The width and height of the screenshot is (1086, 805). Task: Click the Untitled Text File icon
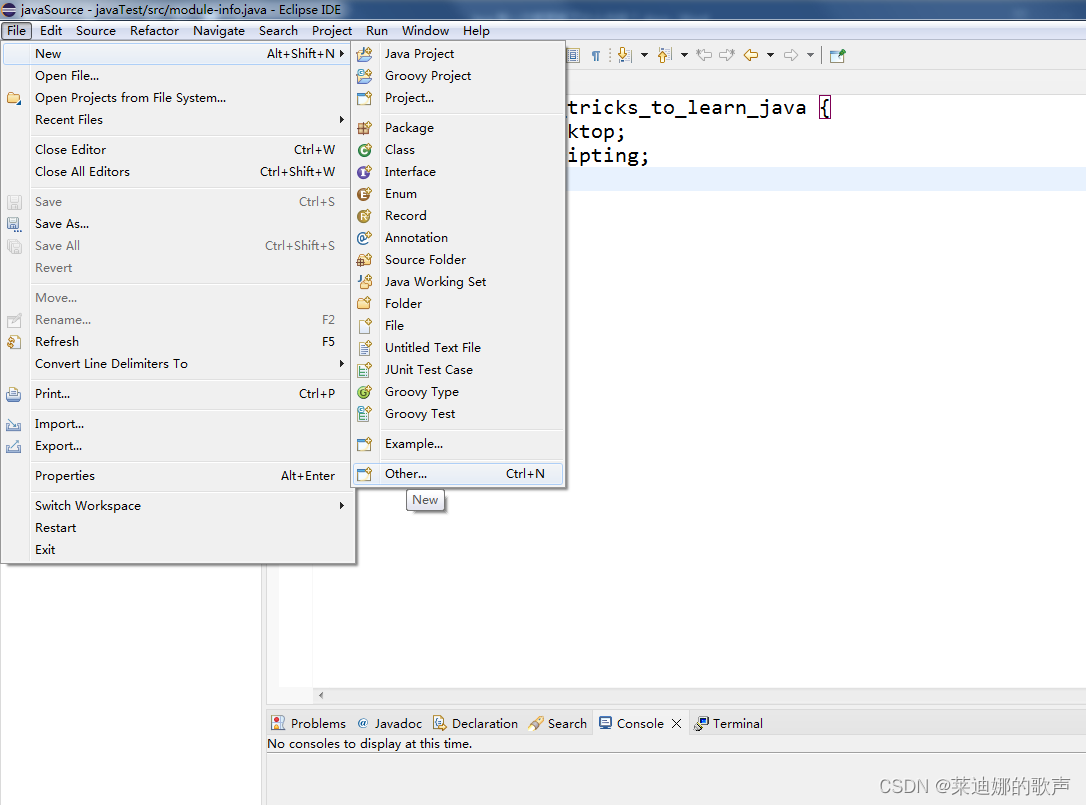coord(364,348)
